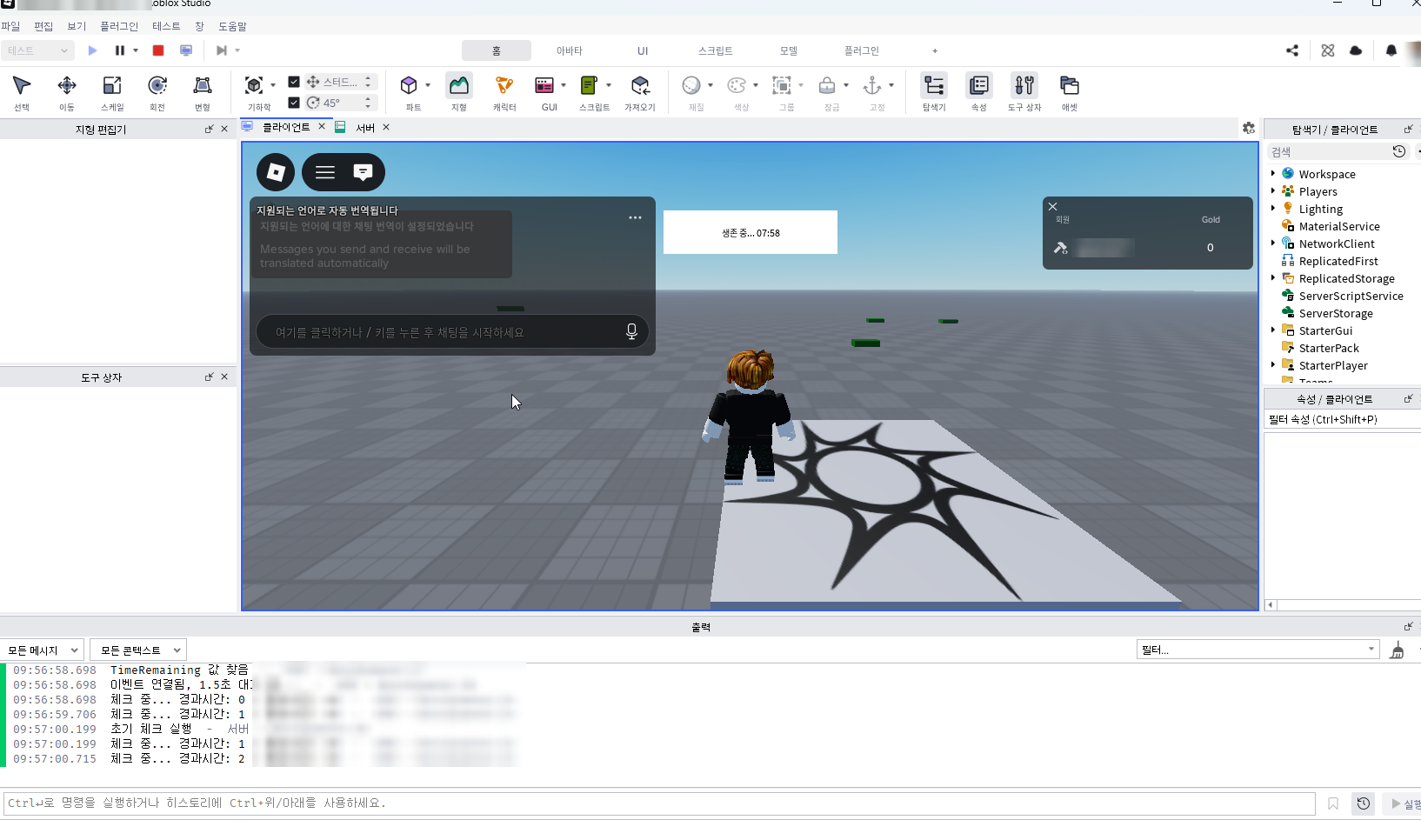The height and width of the screenshot is (840, 1421).
Task: Toggle the move snapping checkbox
Action: pyautogui.click(x=294, y=82)
